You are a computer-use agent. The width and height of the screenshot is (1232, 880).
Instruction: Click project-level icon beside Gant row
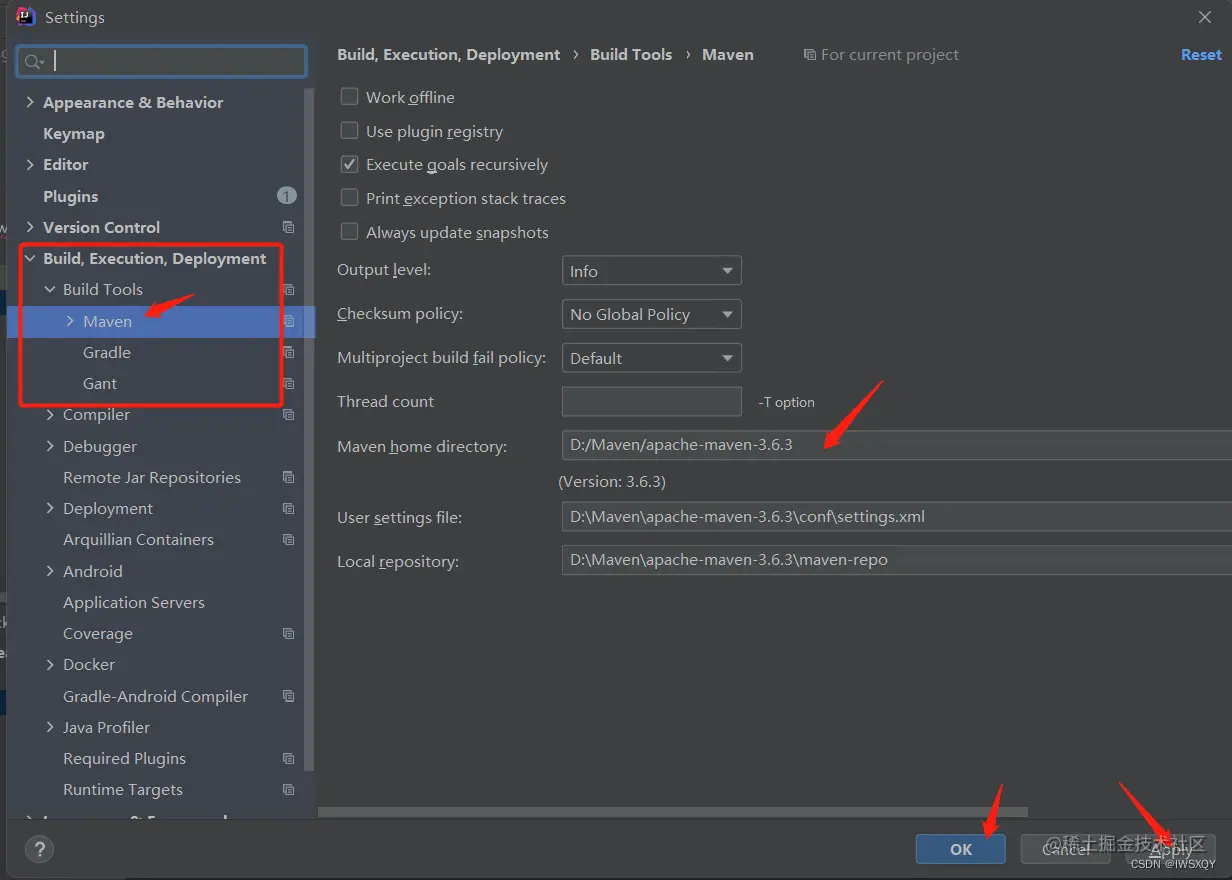[289, 383]
